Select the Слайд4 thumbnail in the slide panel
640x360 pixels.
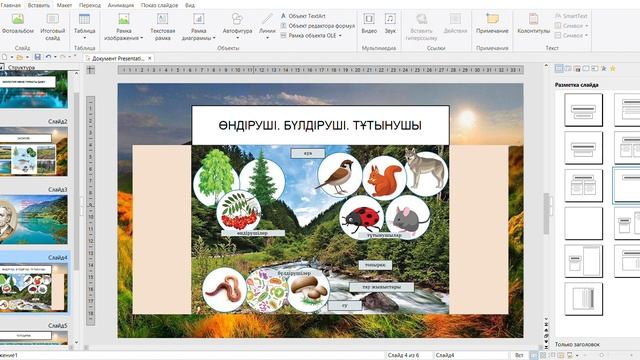click(x=34, y=287)
